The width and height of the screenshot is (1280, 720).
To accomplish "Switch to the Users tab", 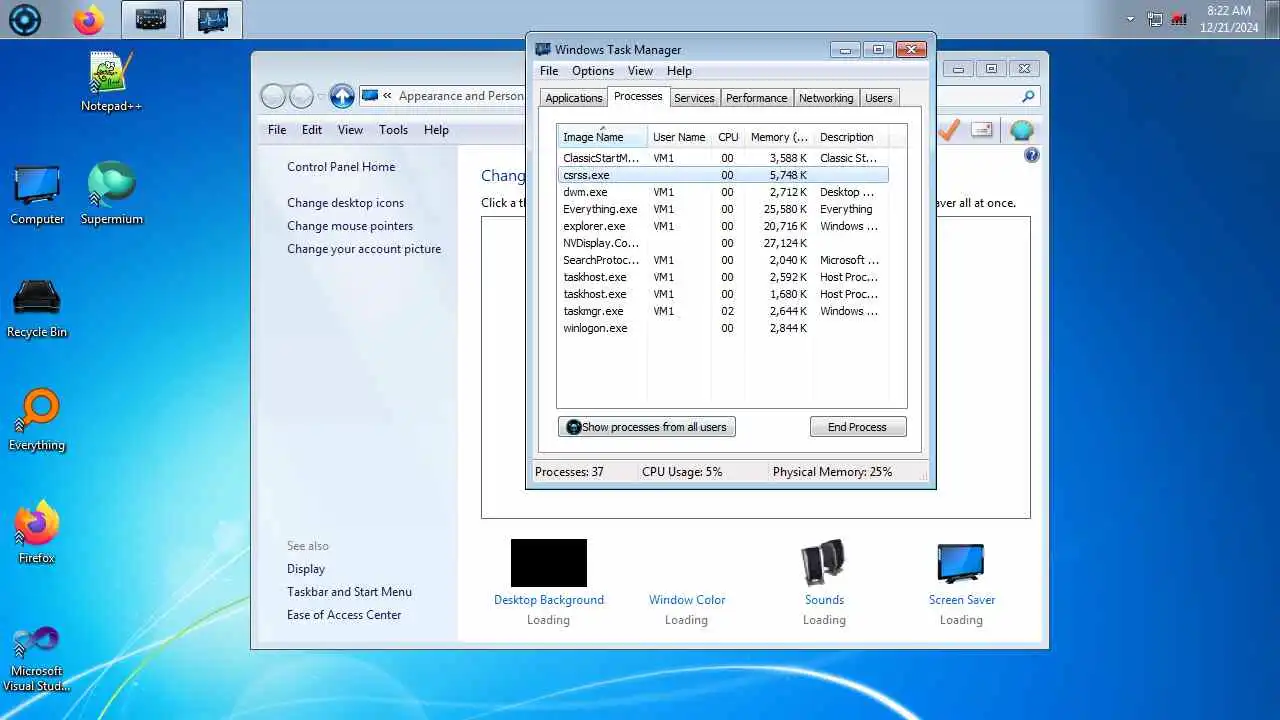I will click(x=879, y=98).
